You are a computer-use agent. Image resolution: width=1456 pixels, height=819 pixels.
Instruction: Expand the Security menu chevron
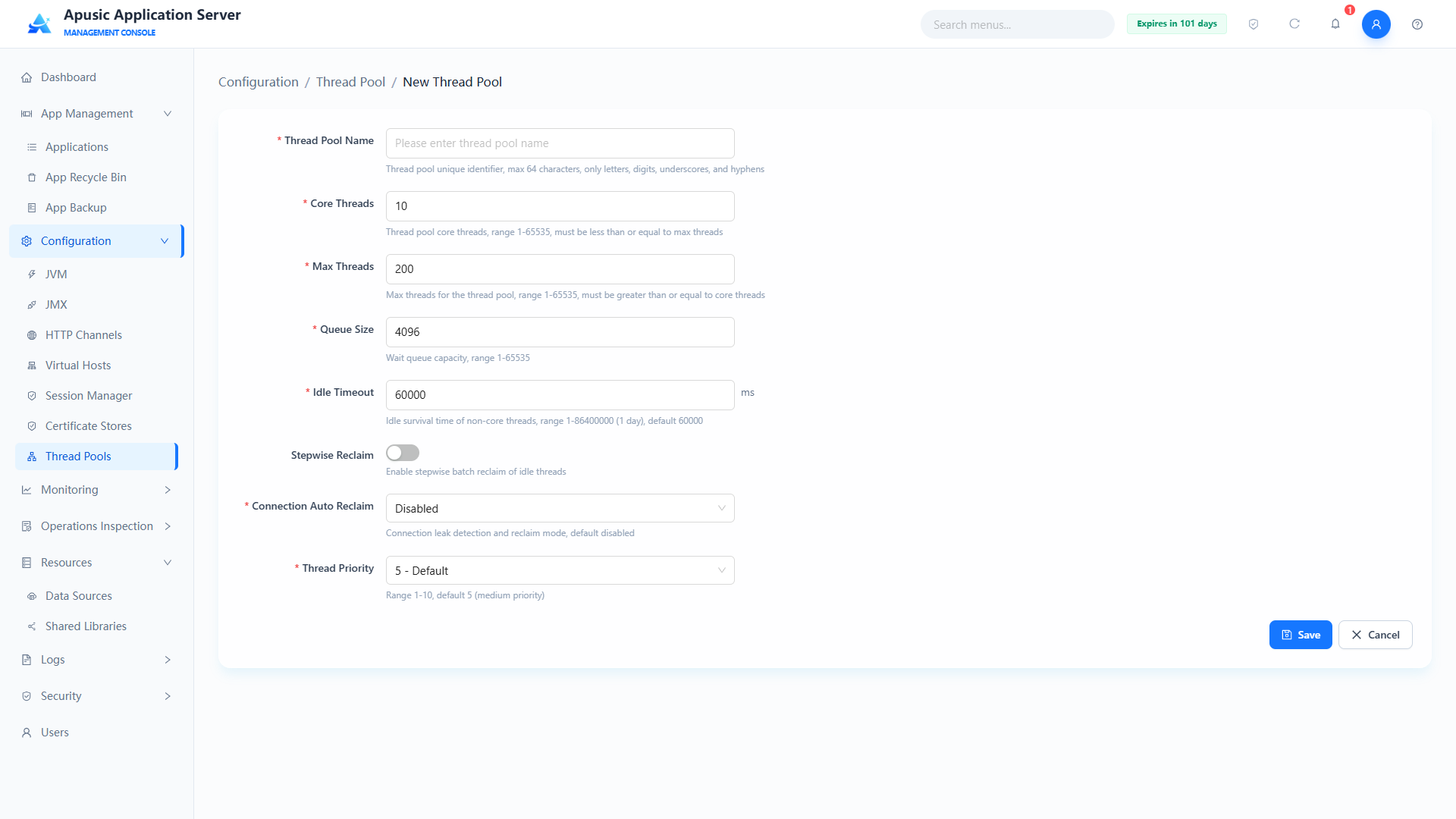168,696
